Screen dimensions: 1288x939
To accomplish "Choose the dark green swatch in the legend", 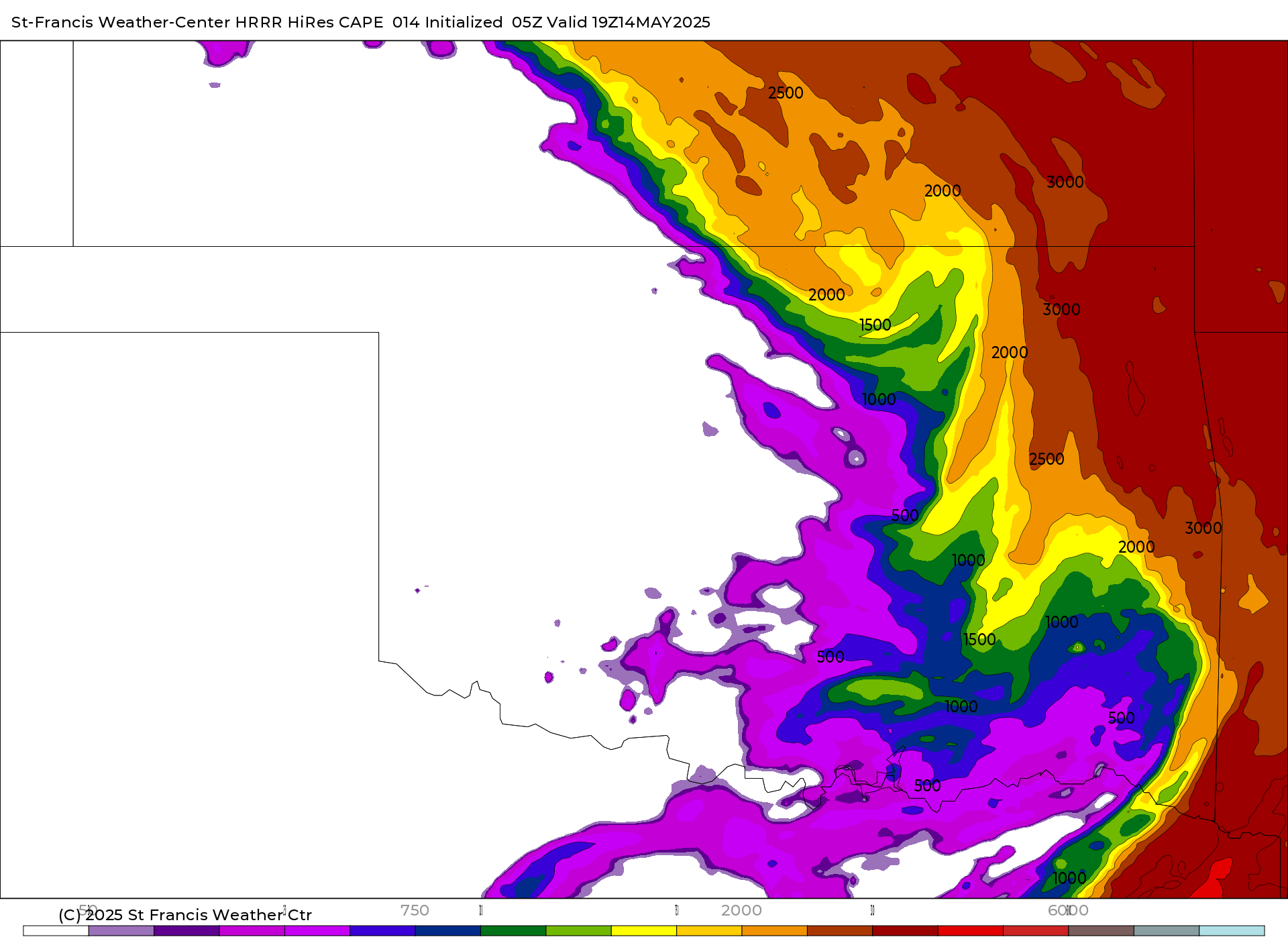I will tap(513, 930).
